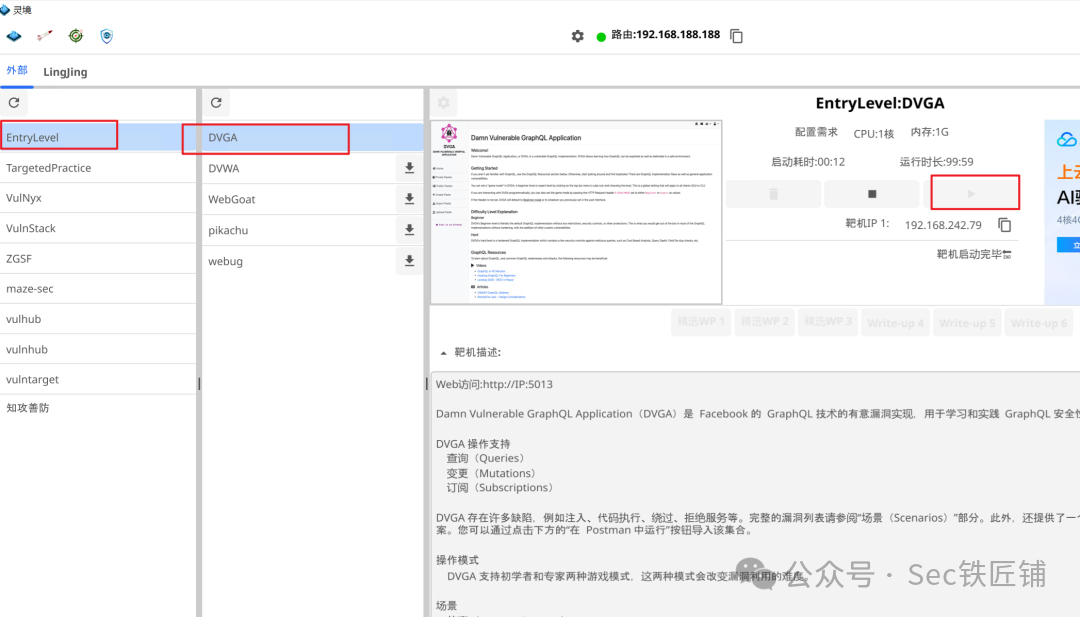Click the Web访问:http://IP:5013 line

coord(494,384)
